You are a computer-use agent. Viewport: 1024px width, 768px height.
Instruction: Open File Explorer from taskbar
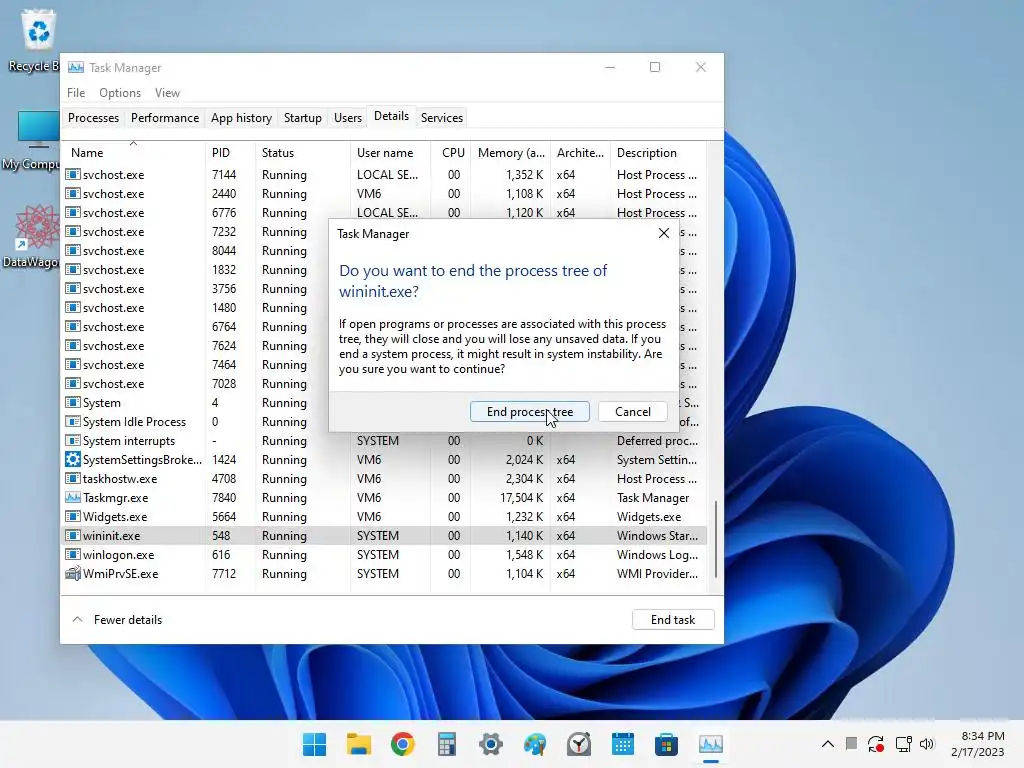359,744
